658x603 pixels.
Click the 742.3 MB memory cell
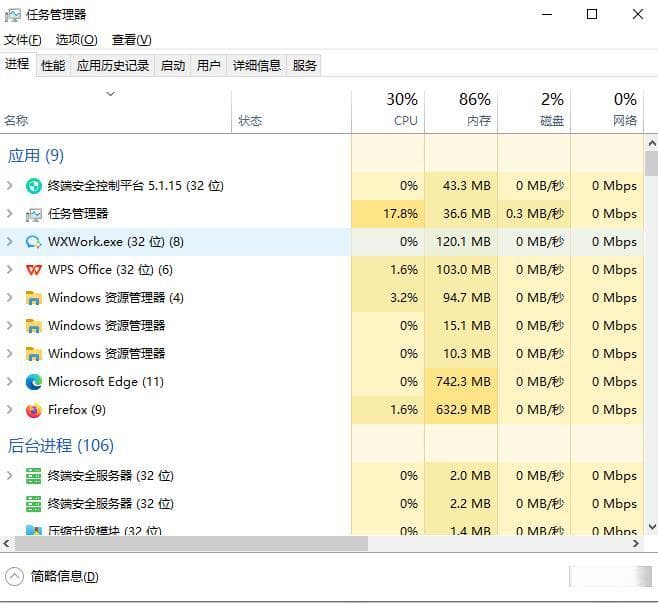tap(461, 382)
